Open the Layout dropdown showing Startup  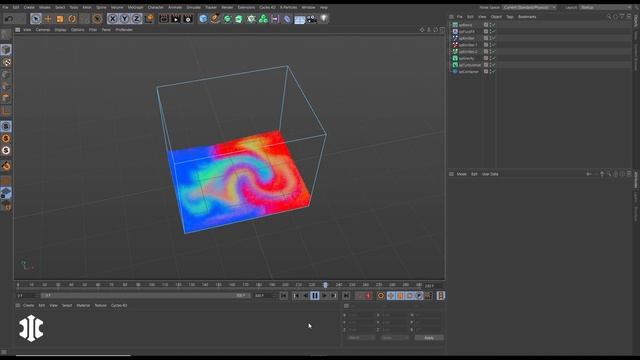[606, 7]
